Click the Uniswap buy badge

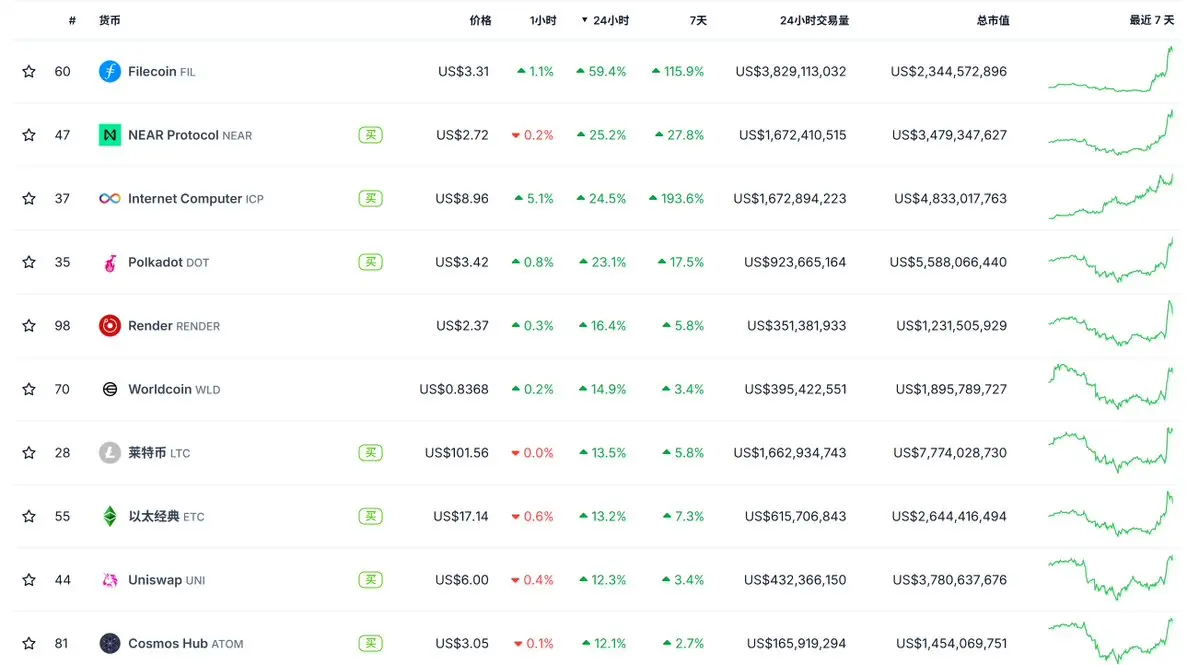point(370,579)
